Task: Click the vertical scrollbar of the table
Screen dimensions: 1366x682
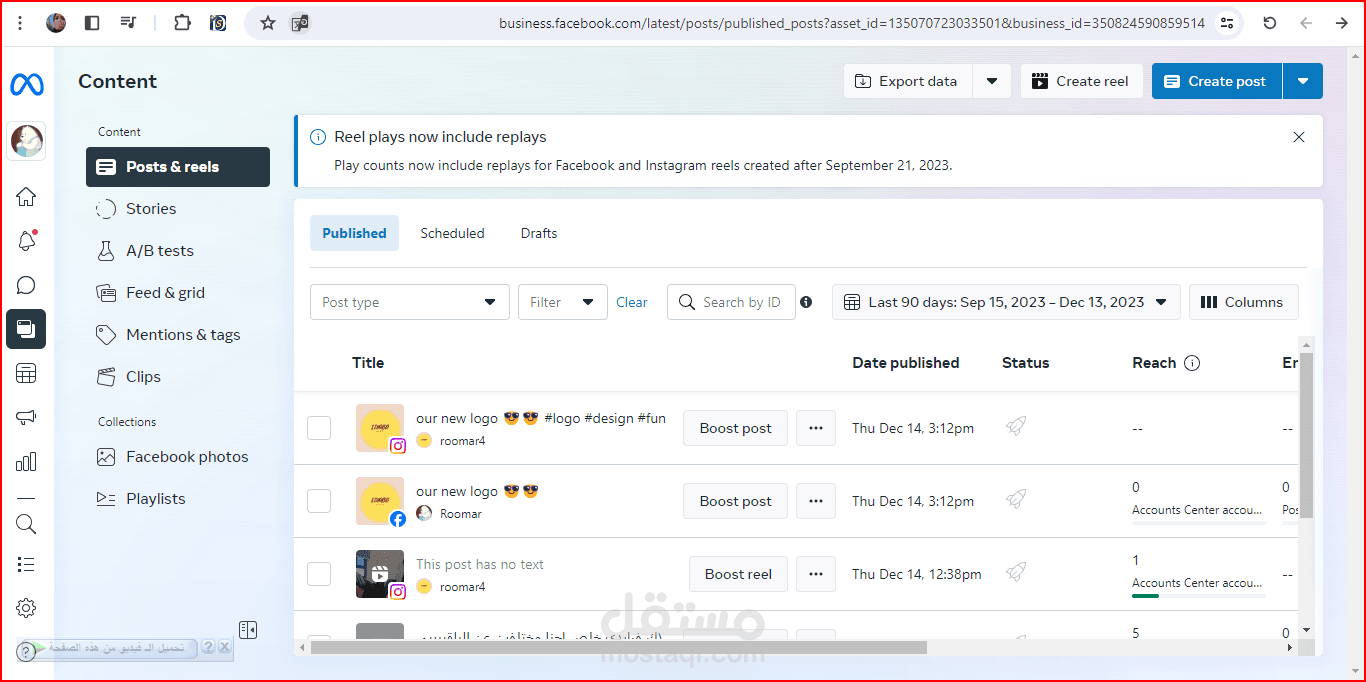Action: tap(1306, 435)
